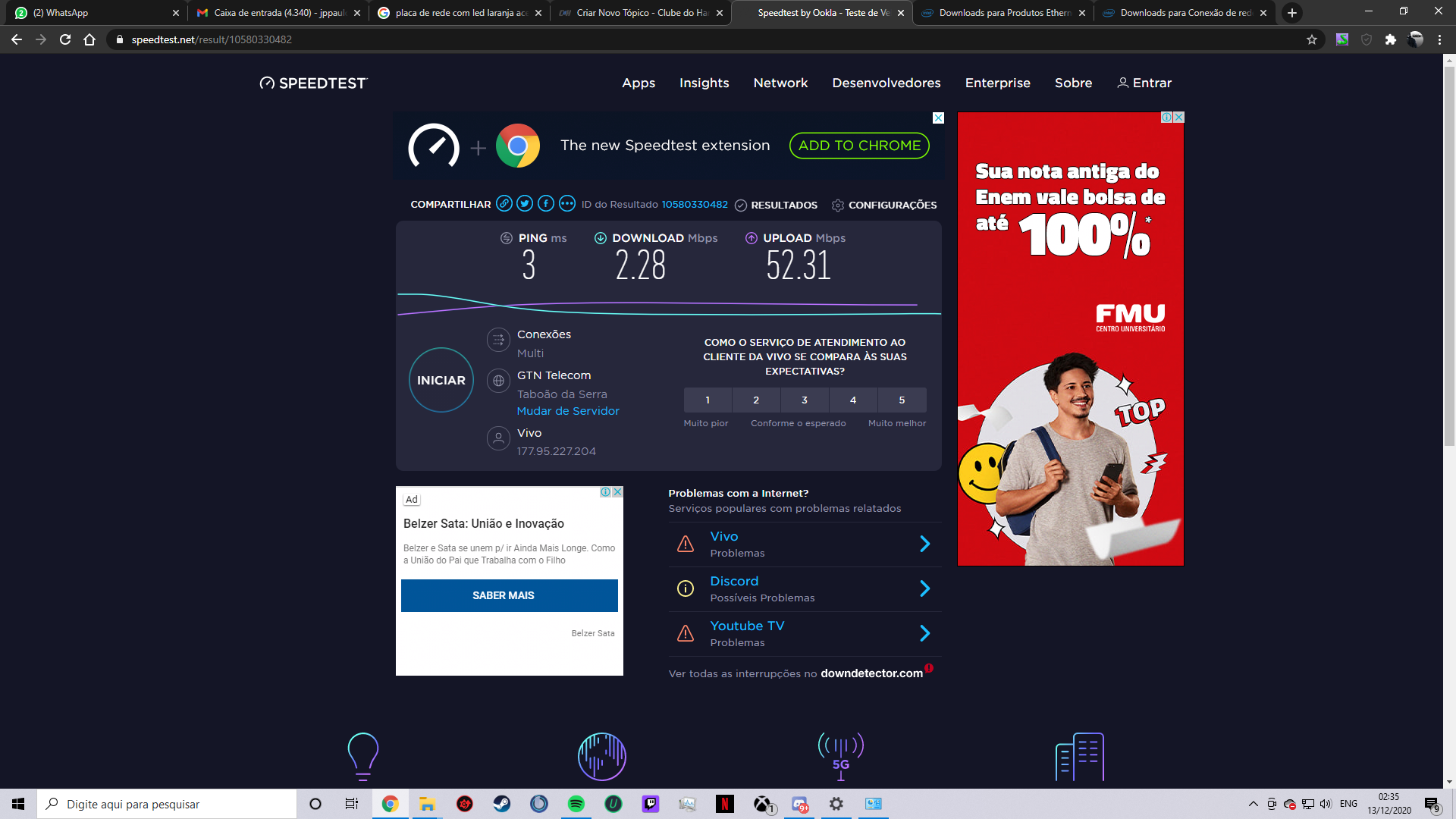Click the 5G antenna icon
The width and height of the screenshot is (1456, 819).
click(x=840, y=756)
